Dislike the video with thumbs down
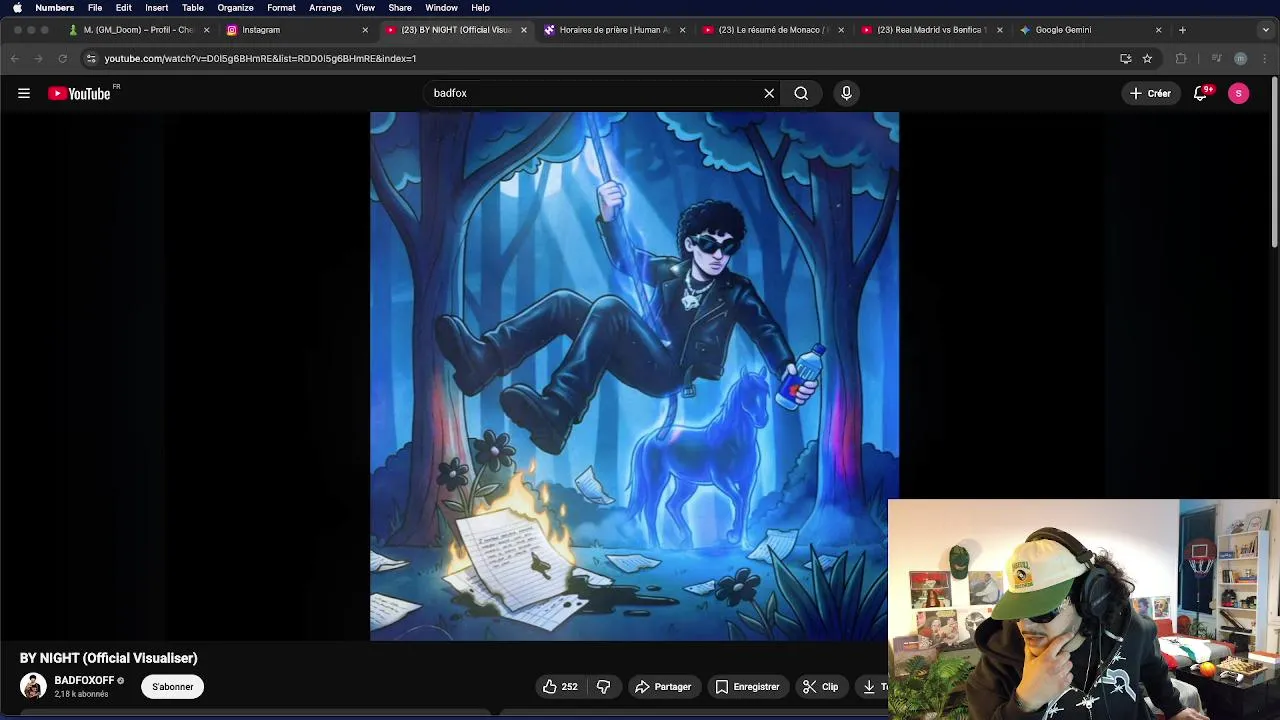The image size is (1280, 720). point(603,687)
